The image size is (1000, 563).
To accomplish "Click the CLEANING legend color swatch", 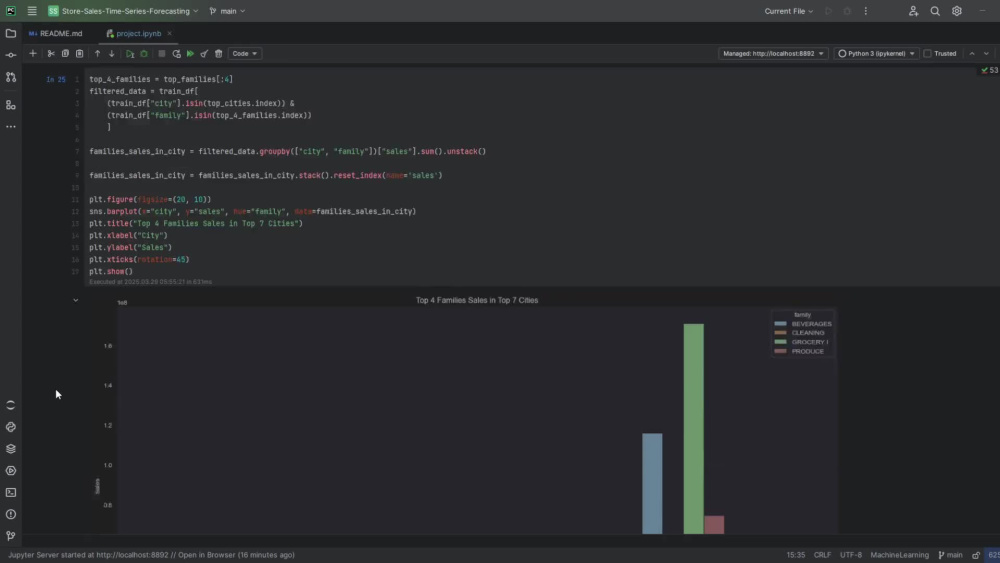I will click(x=781, y=333).
